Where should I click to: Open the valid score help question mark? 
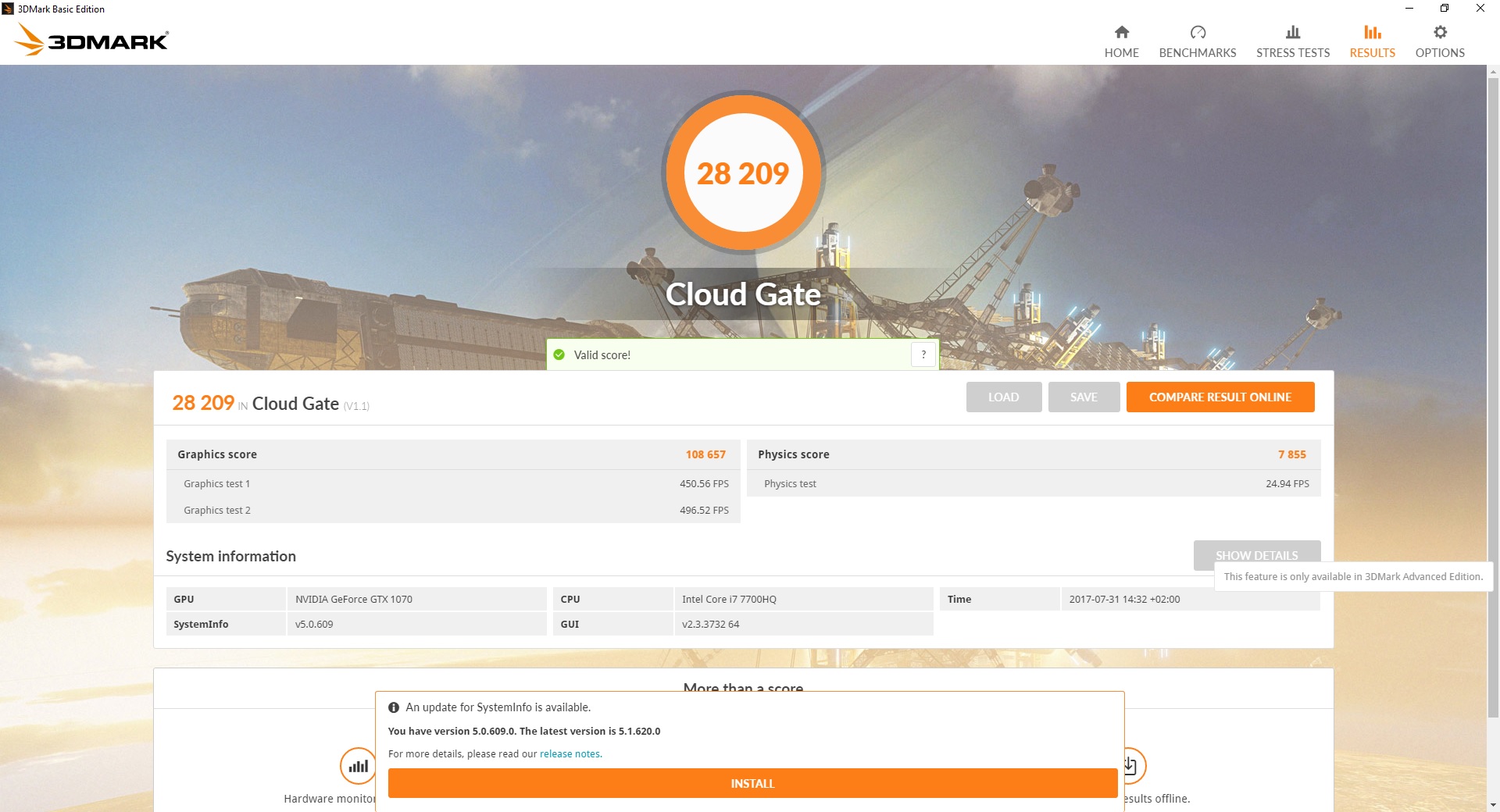pos(923,354)
